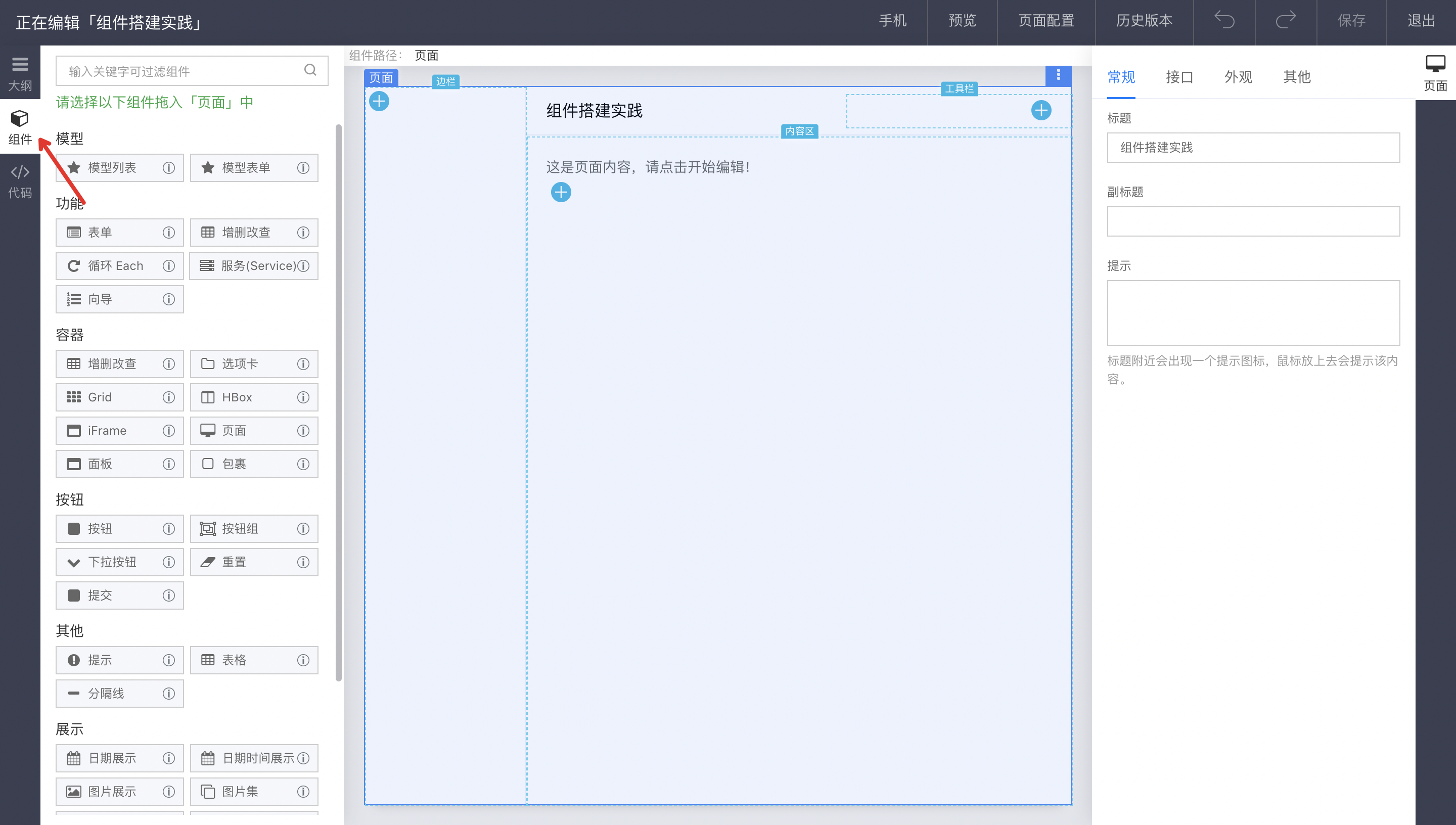Show info for the iFrame component
The width and height of the screenshot is (1456, 825).
[169, 431]
